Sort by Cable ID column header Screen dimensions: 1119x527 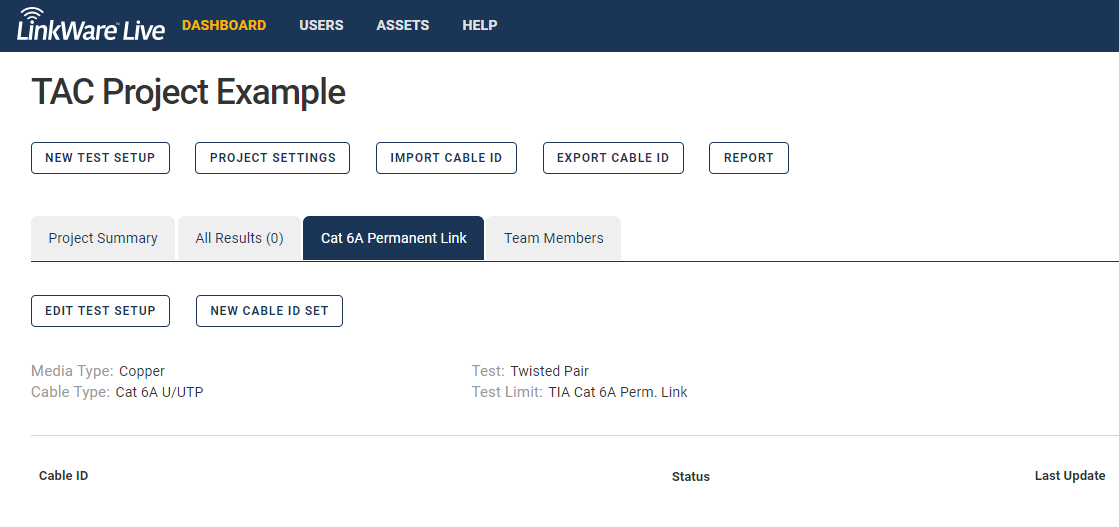coord(64,476)
